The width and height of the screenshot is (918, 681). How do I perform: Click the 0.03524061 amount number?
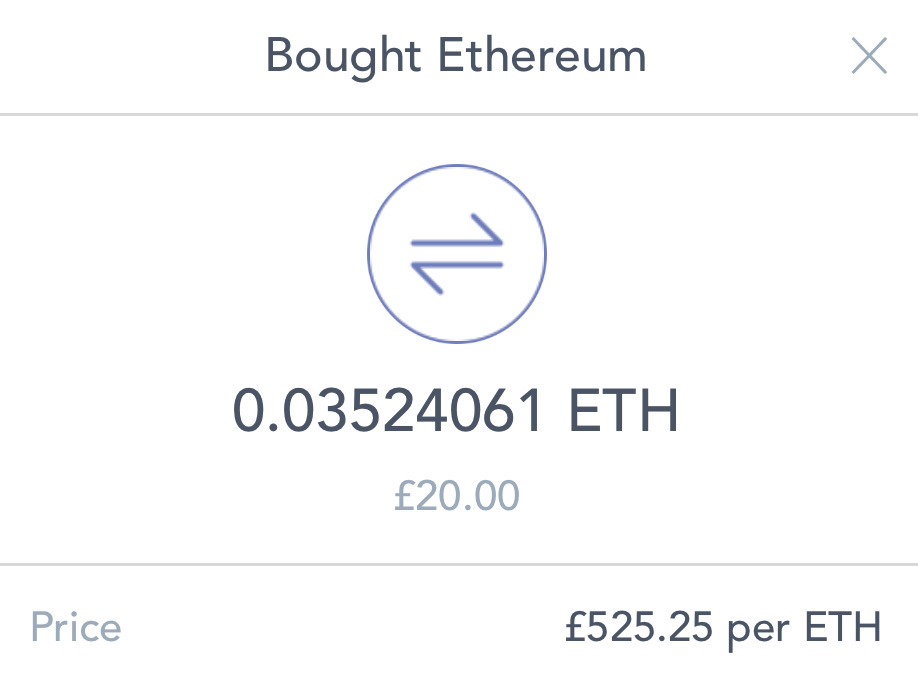click(390, 412)
